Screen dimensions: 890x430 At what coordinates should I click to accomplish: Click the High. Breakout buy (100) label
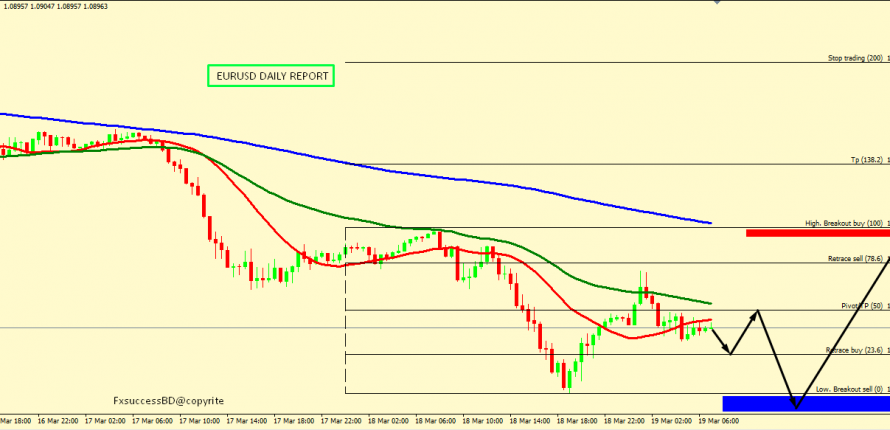click(843, 223)
